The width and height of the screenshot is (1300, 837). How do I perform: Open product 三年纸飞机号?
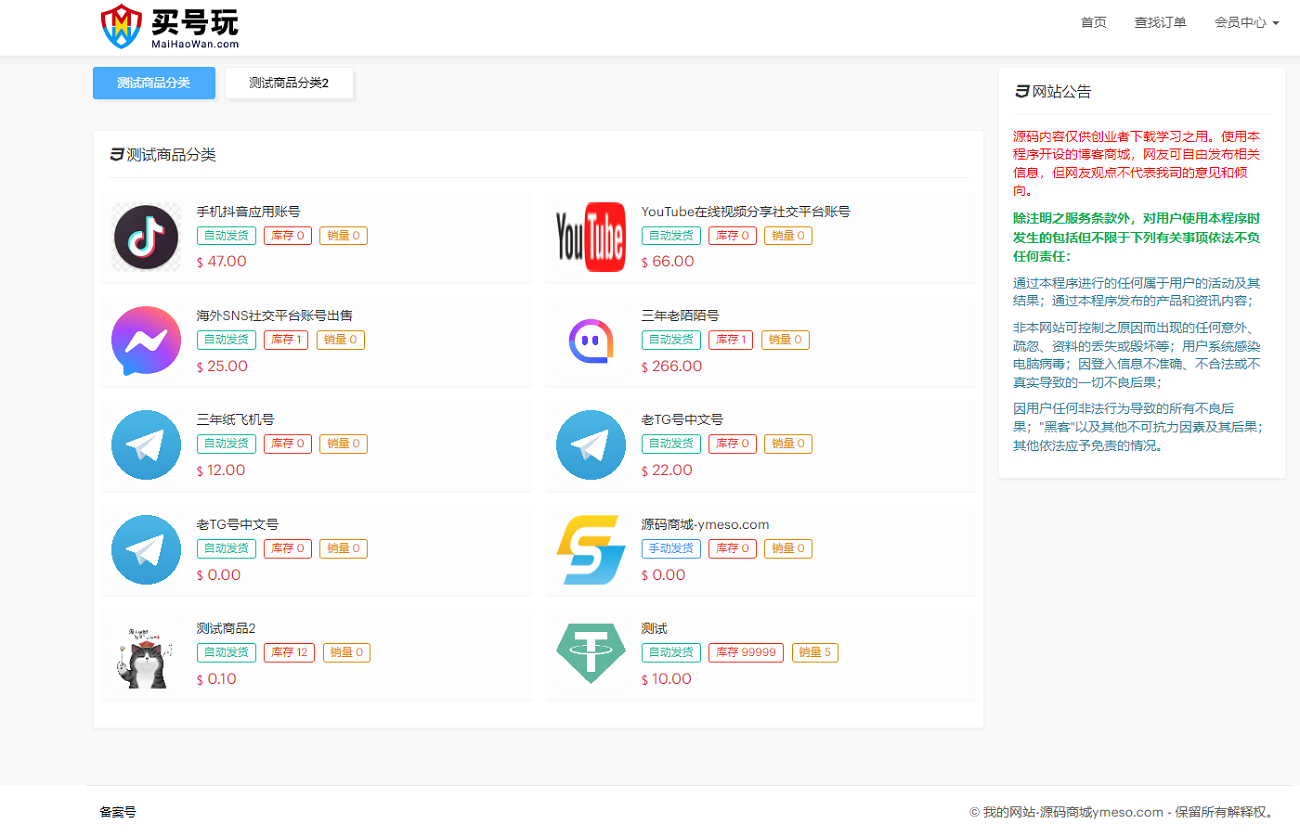click(235, 420)
